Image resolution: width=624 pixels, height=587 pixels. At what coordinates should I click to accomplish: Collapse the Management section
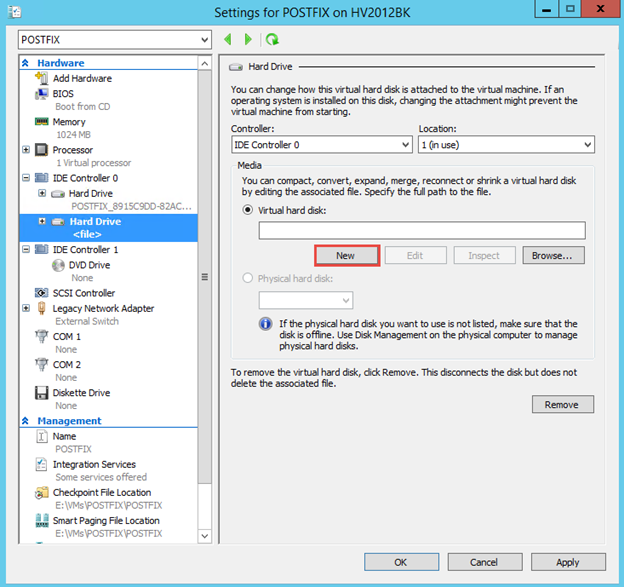pyautogui.click(x=25, y=421)
